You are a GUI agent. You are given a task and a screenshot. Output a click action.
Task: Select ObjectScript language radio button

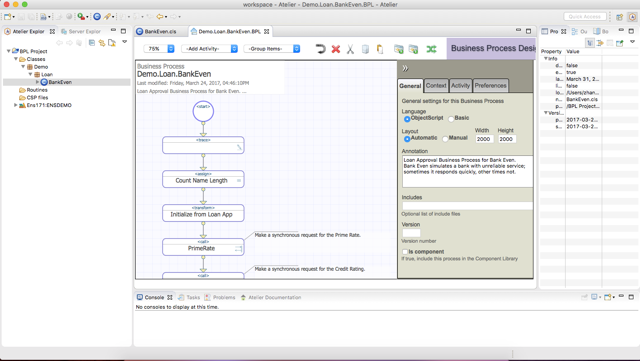[407, 119]
